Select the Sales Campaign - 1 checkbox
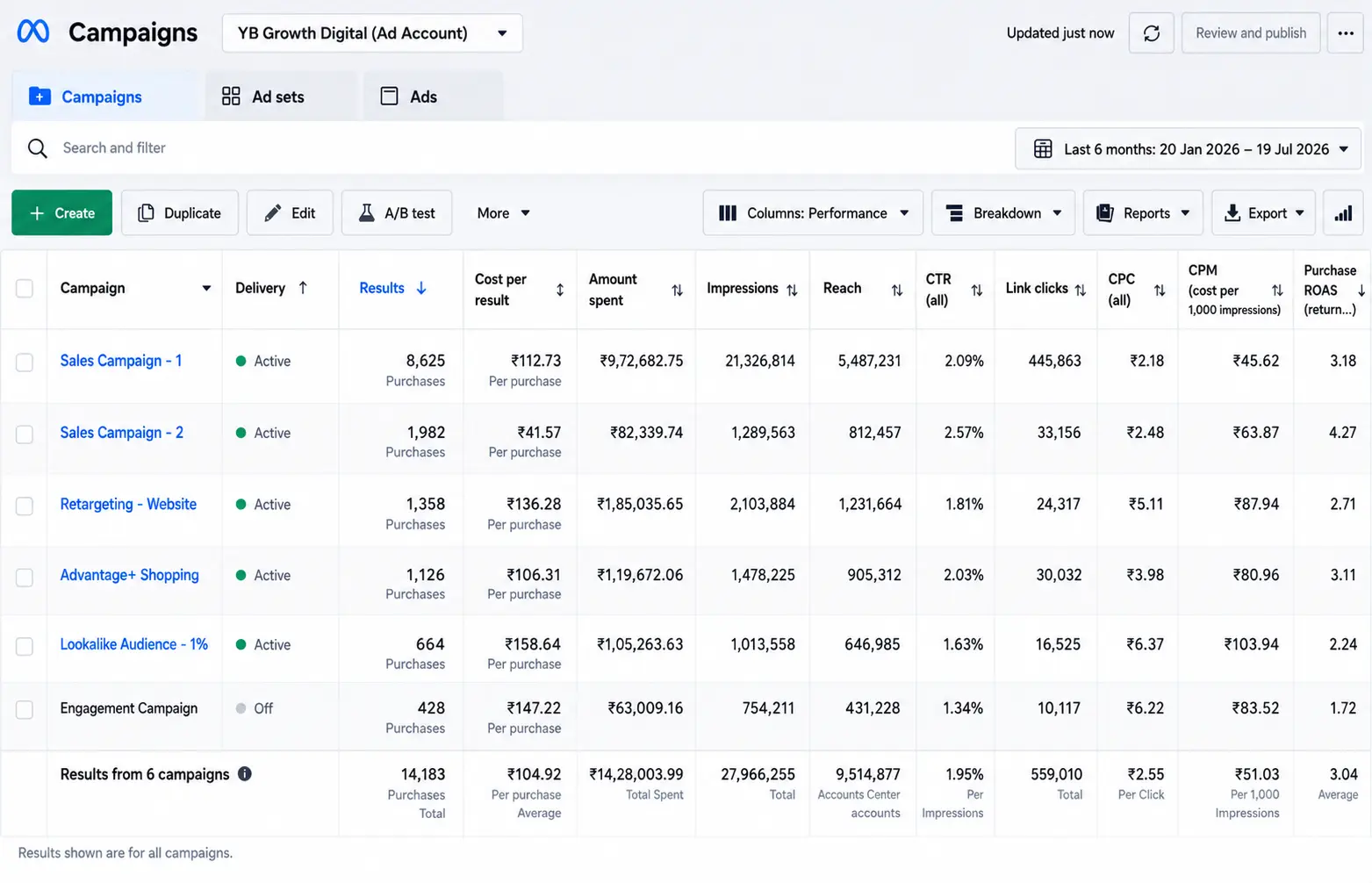 click(25, 363)
